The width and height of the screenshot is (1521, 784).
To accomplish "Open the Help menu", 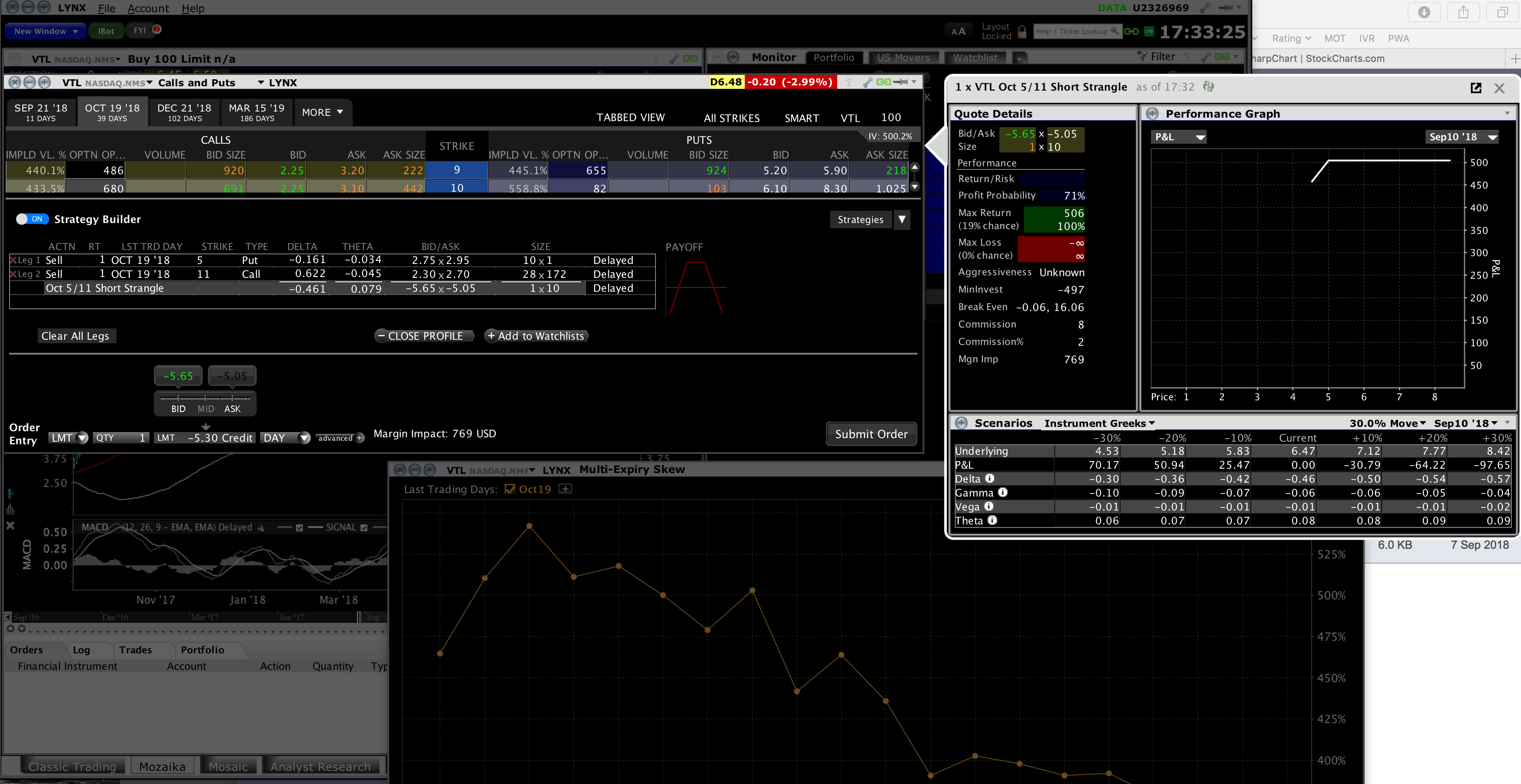I will click(193, 8).
